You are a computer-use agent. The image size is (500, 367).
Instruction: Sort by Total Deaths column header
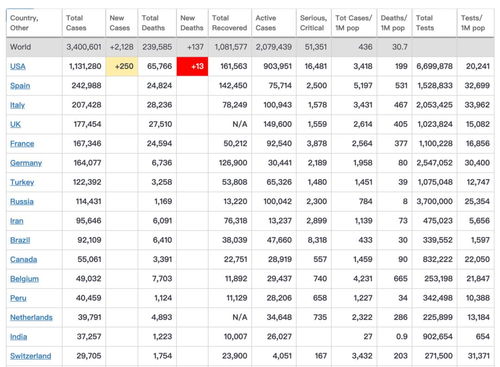[x=157, y=23]
